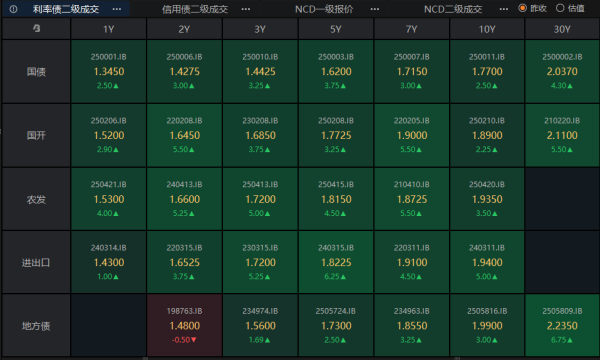Open more options for 信用债二级成交 tab
The width and height of the screenshot is (600, 360).
coord(246,9)
